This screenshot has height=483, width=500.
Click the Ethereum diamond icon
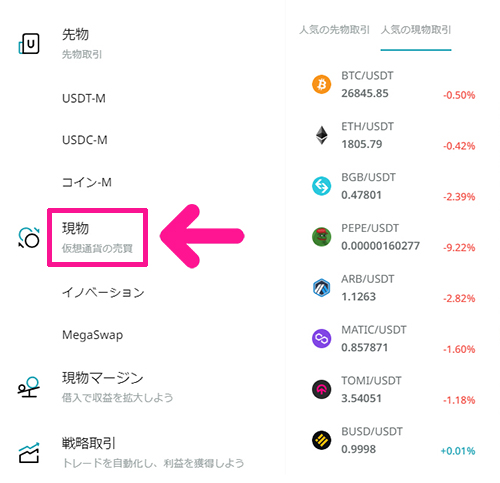[x=322, y=135]
